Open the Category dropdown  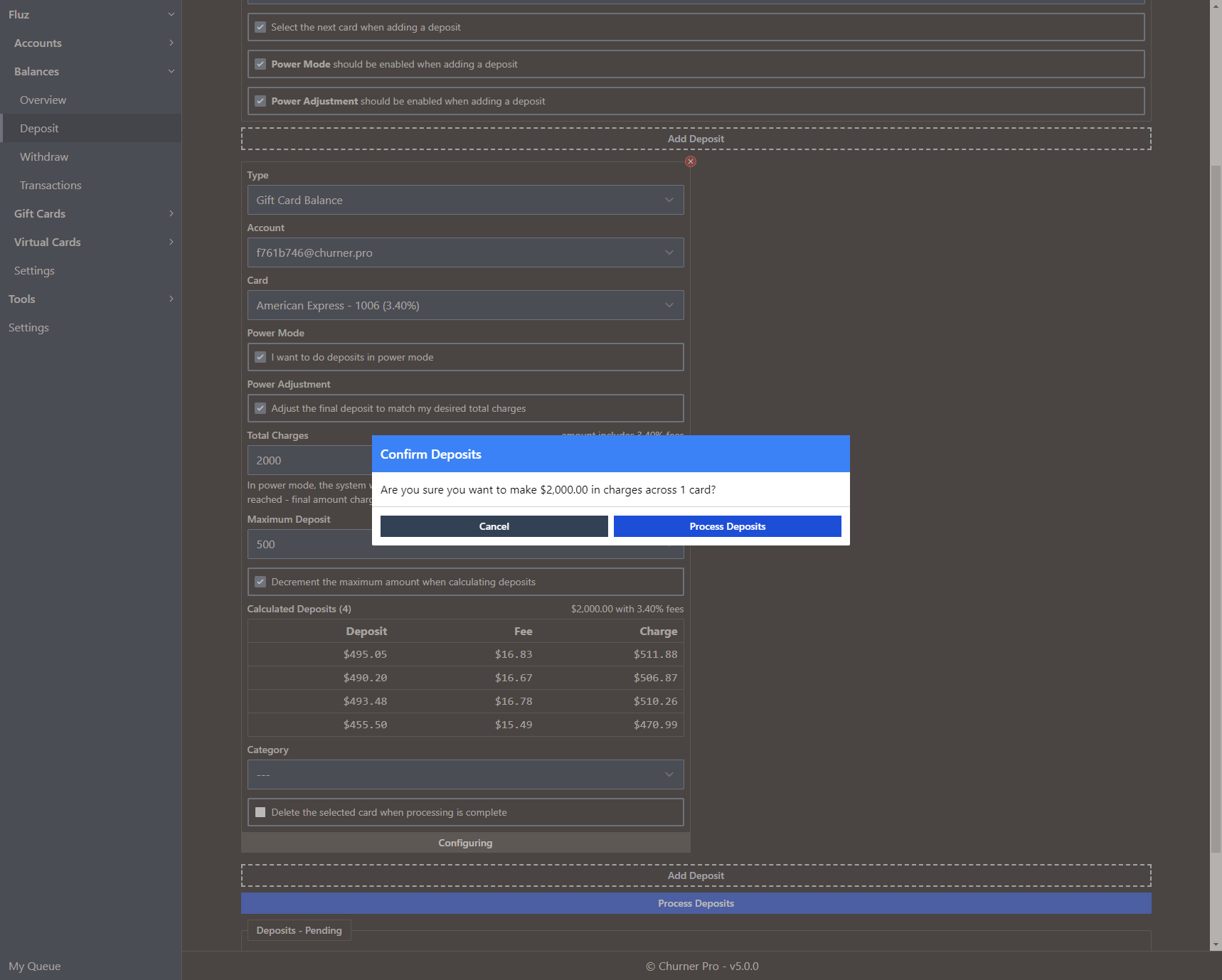click(465, 774)
